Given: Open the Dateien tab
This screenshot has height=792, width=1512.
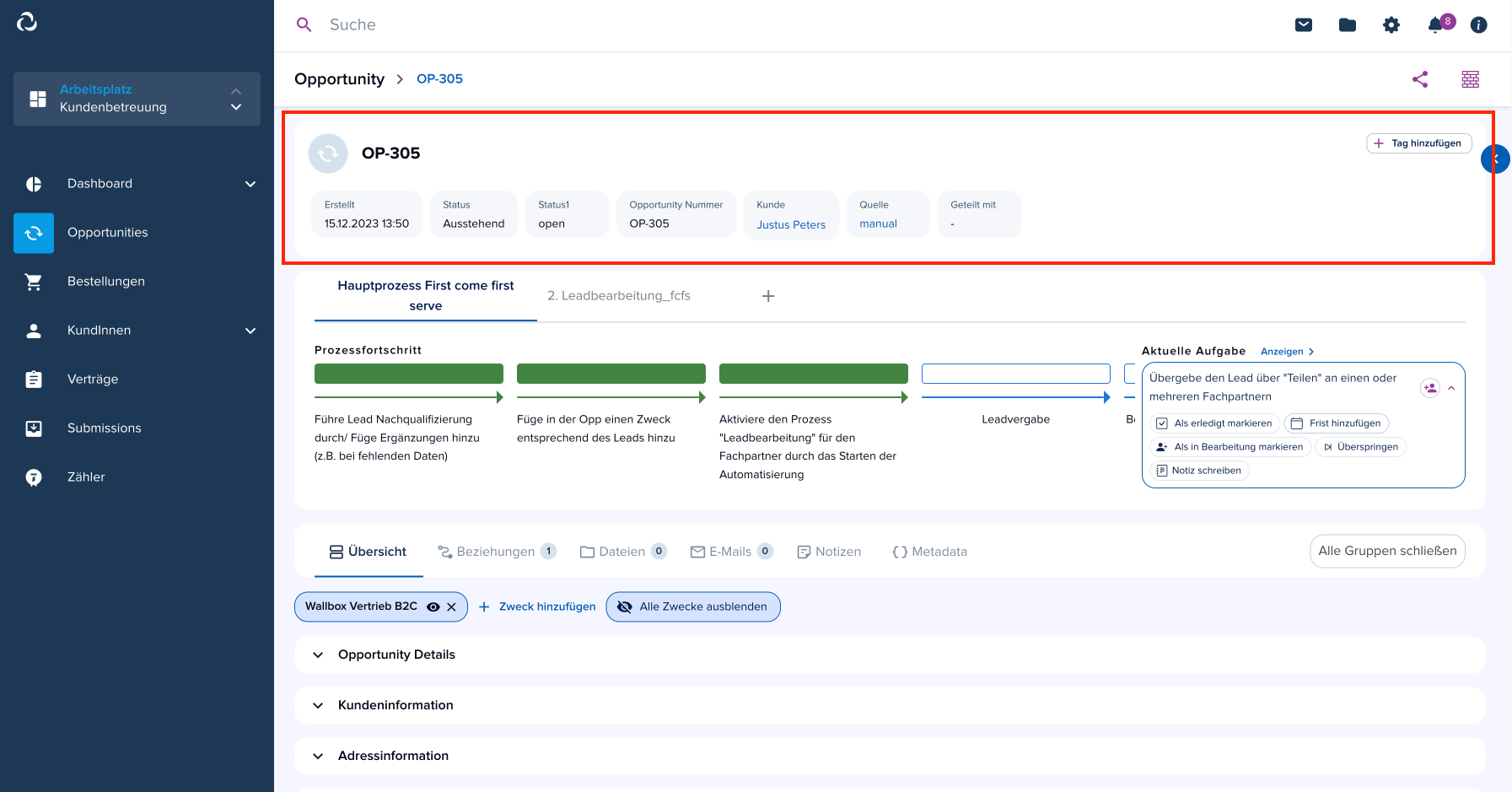Looking at the screenshot, I should (623, 552).
